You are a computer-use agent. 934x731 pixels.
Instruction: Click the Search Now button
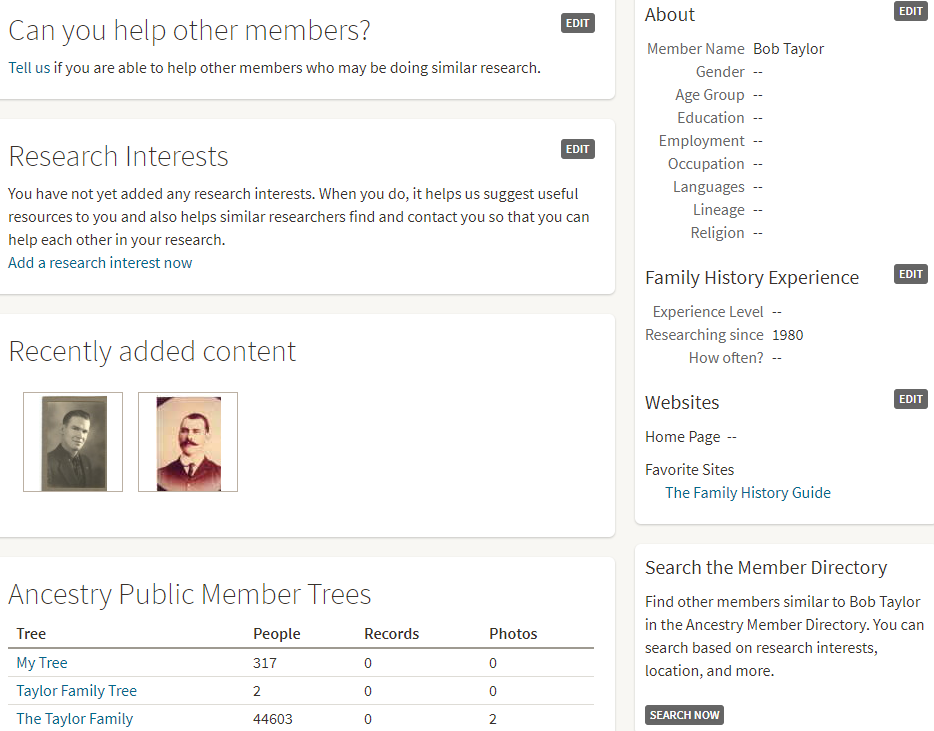coord(684,715)
